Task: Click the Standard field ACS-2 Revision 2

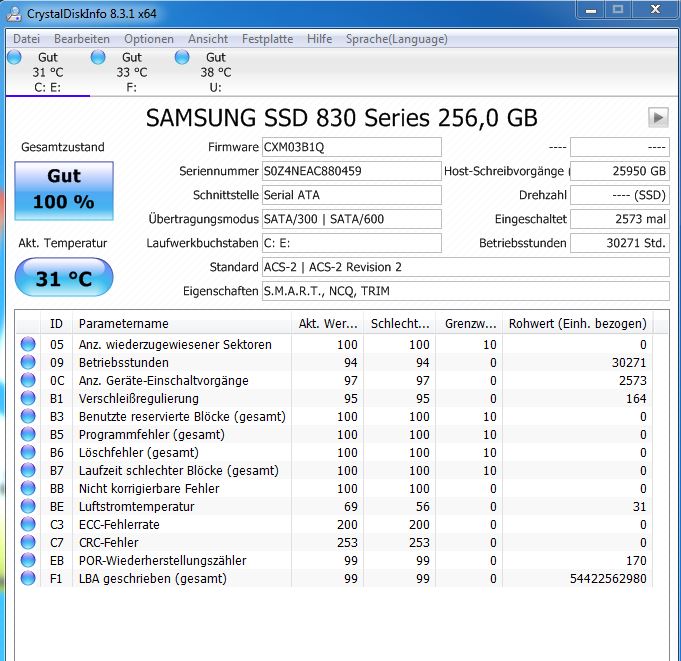Action: pyautogui.click(x=466, y=267)
